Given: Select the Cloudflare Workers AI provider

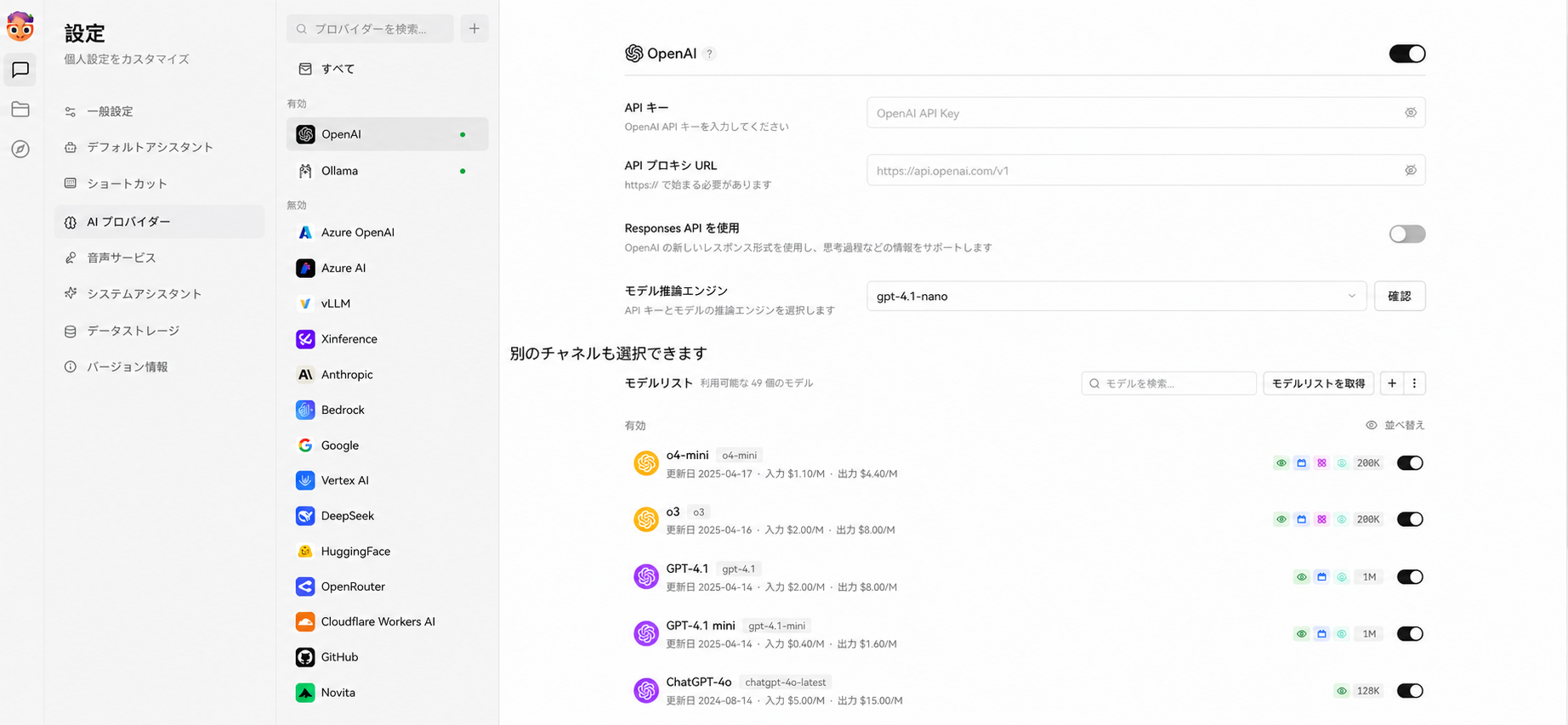Looking at the screenshot, I should pos(388,622).
